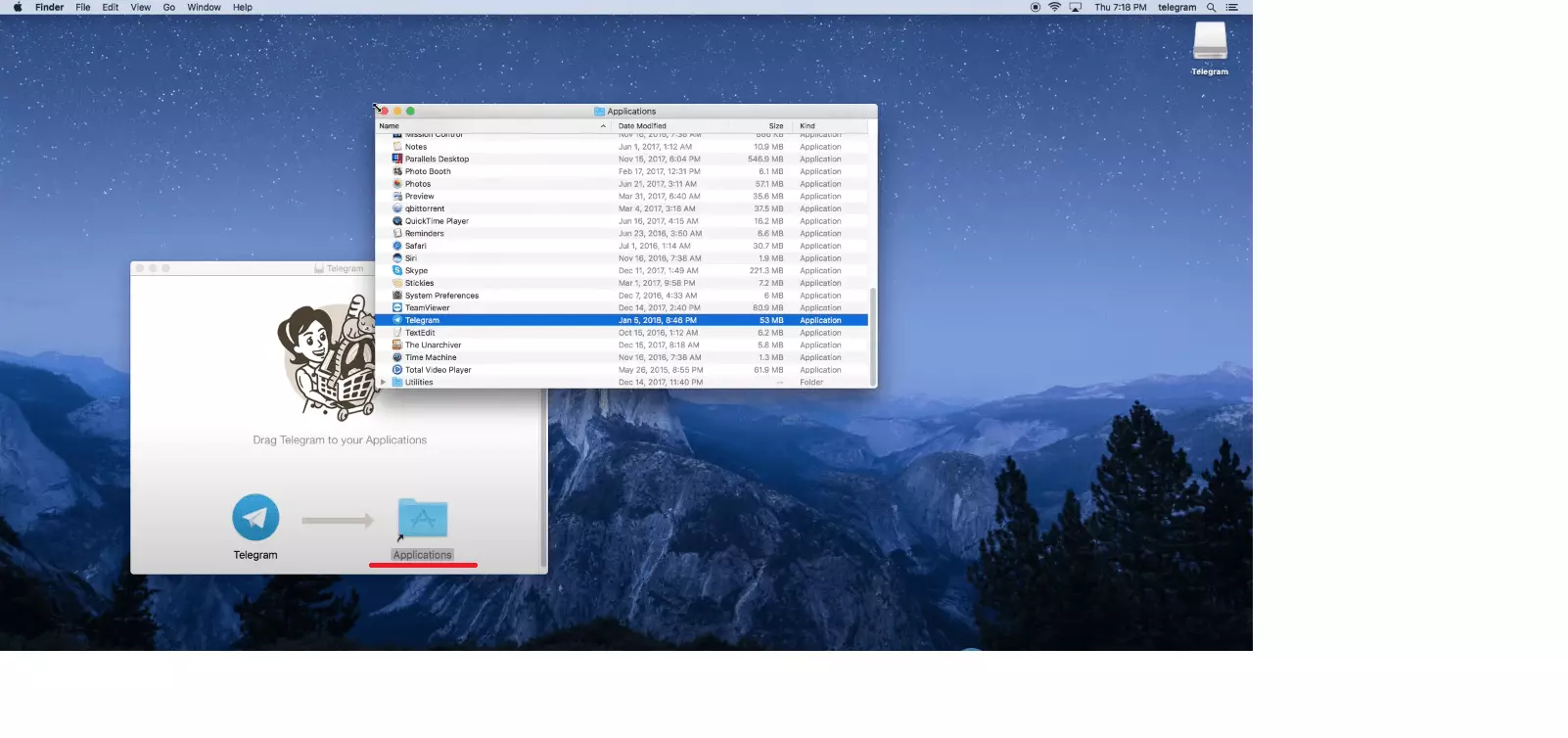Image resolution: width=1568 pixels, height=738 pixels.
Task: Select the Telegram row in Applications list
Action: coord(623,320)
